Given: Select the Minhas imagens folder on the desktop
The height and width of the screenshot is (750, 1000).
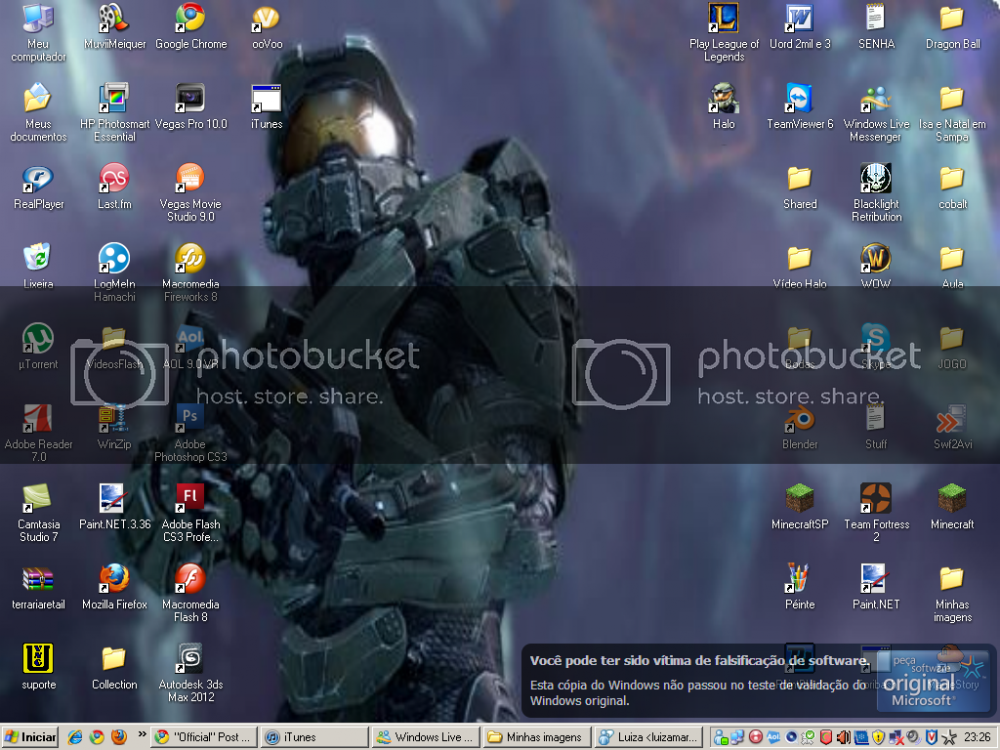Looking at the screenshot, I should coord(952,593).
